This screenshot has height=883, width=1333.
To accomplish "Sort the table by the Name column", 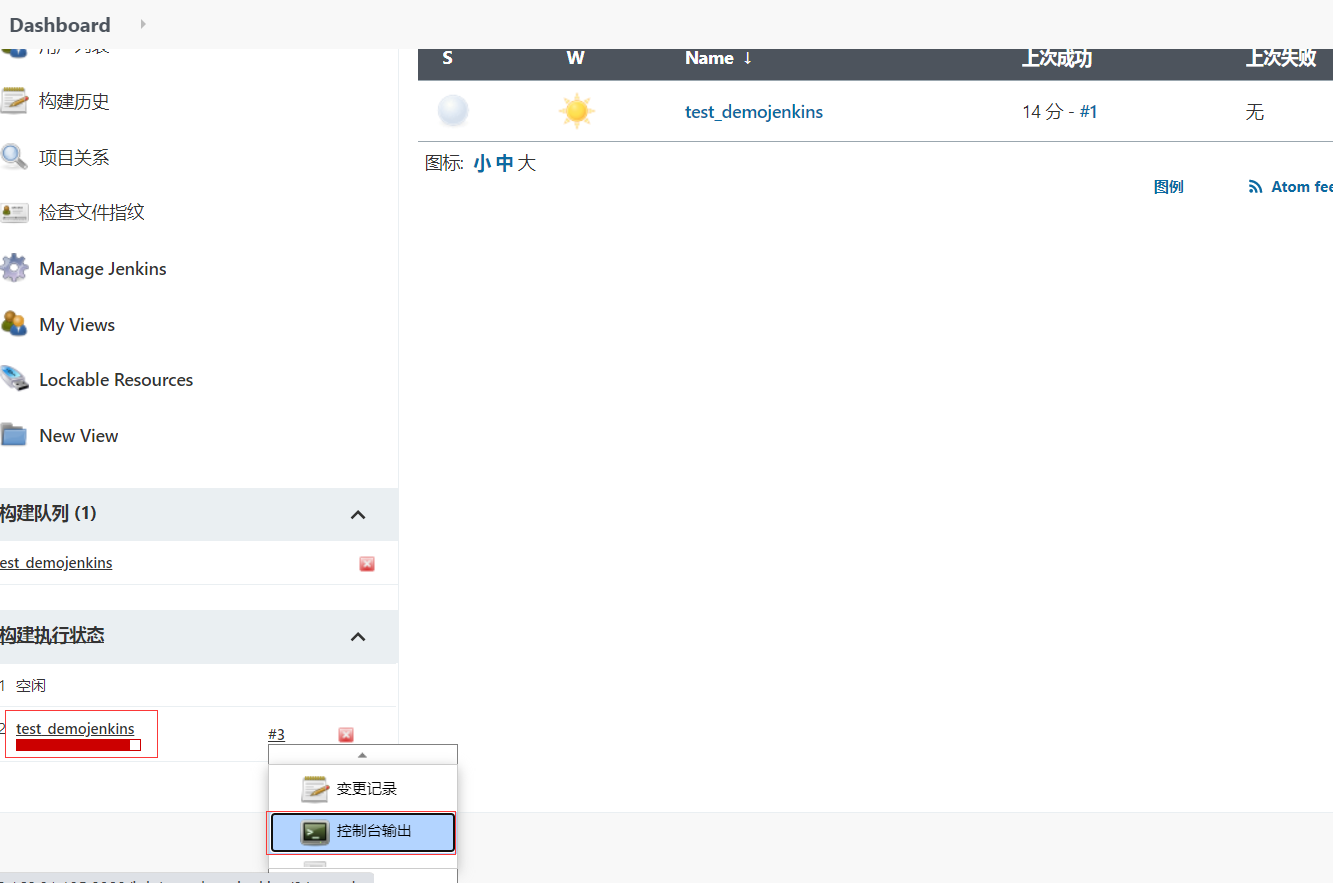I will point(718,58).
